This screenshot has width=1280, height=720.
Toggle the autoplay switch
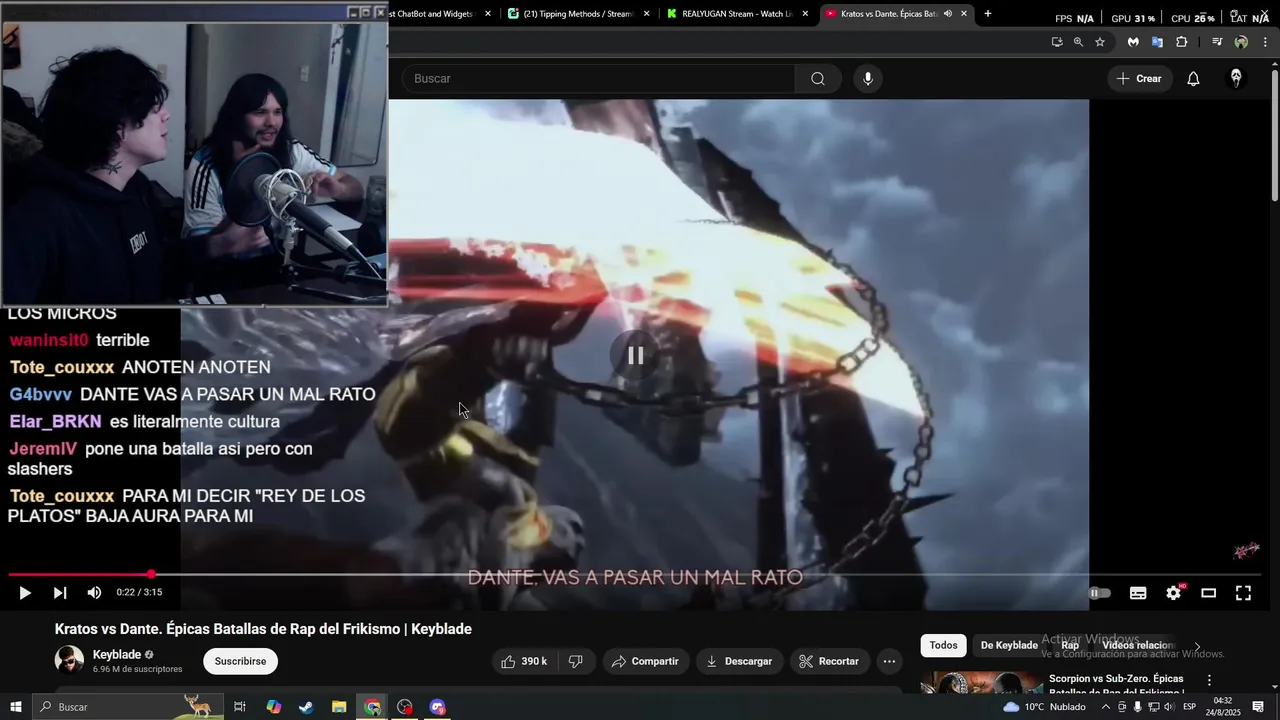1100,593
